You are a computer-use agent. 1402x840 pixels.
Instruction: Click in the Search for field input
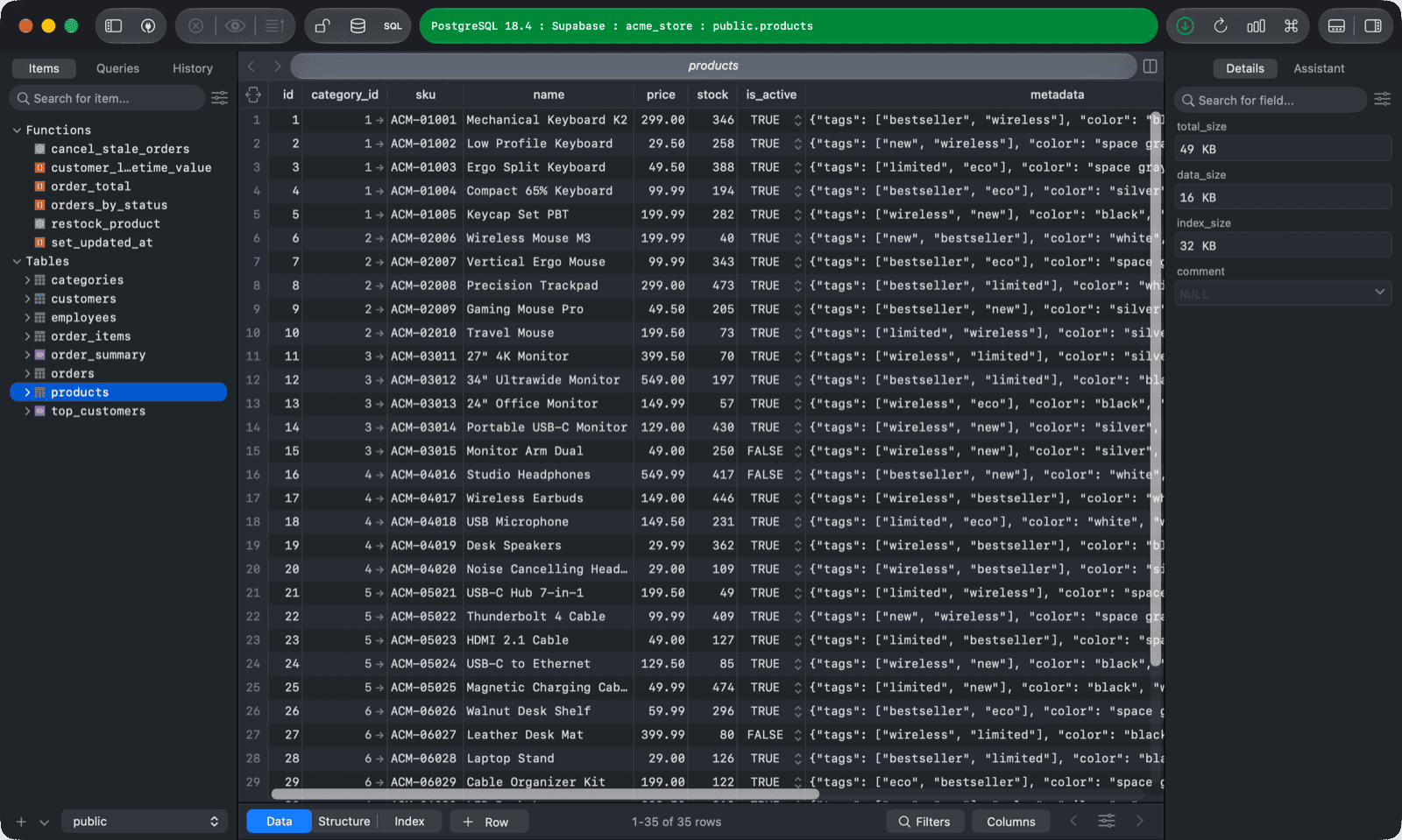click(x=1271, y=100)
